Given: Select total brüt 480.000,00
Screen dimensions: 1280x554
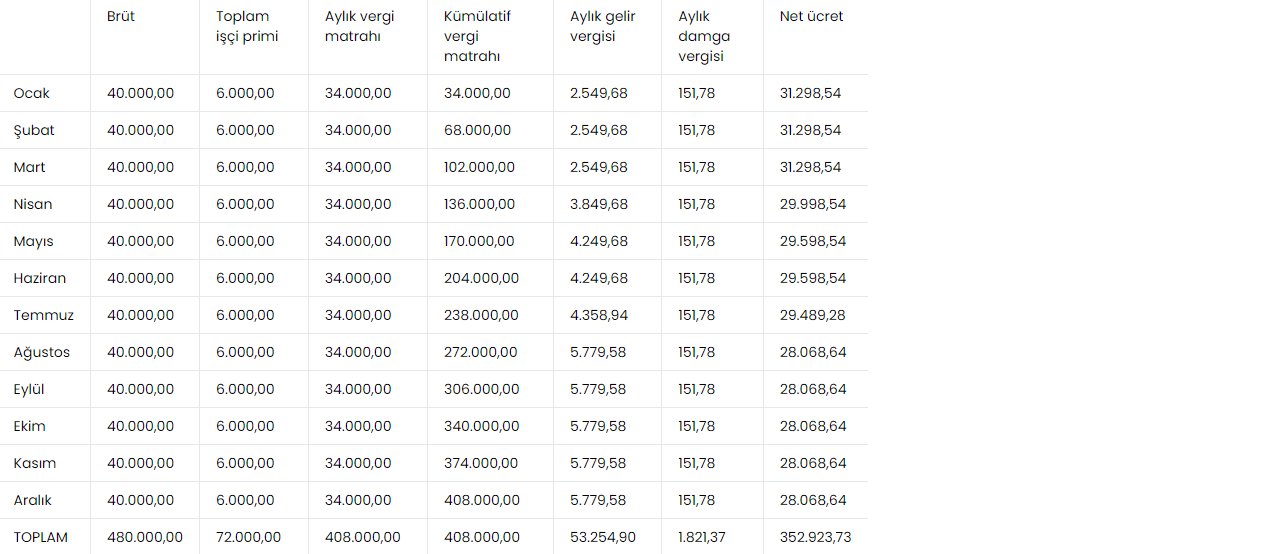Looking at the screenshot, I should coord(145,537).
